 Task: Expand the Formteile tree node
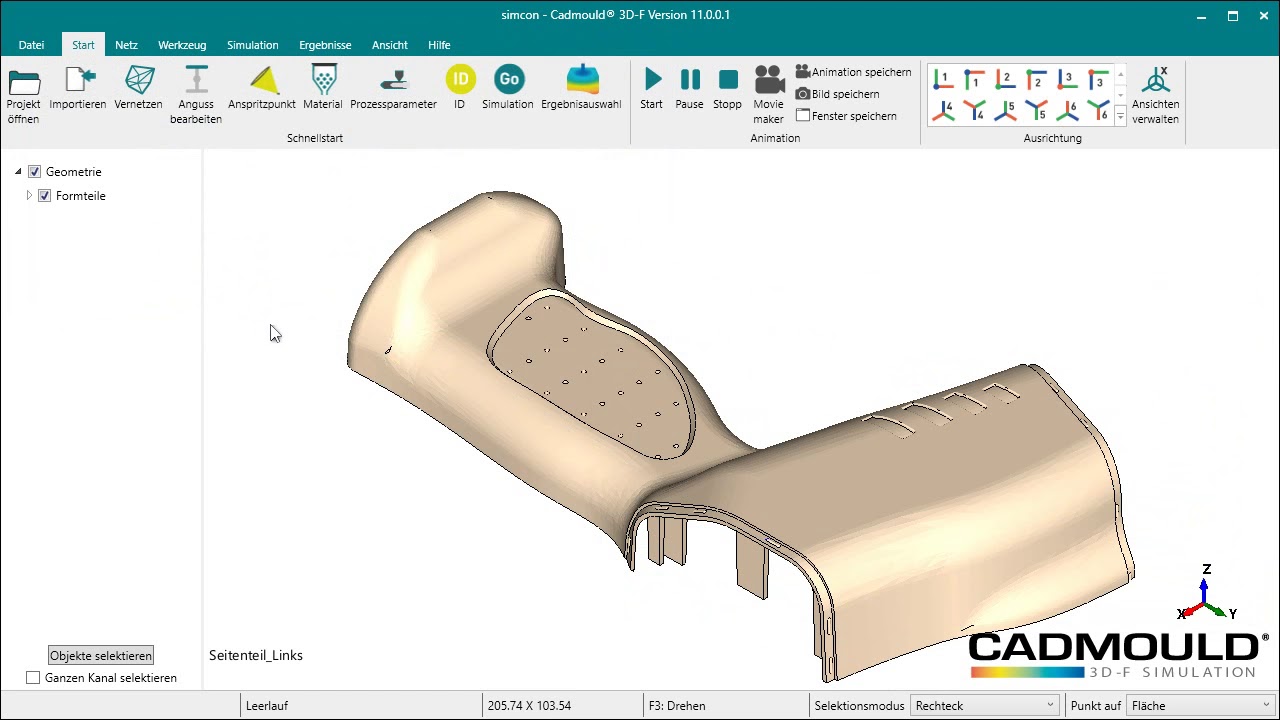pos(29,196)
